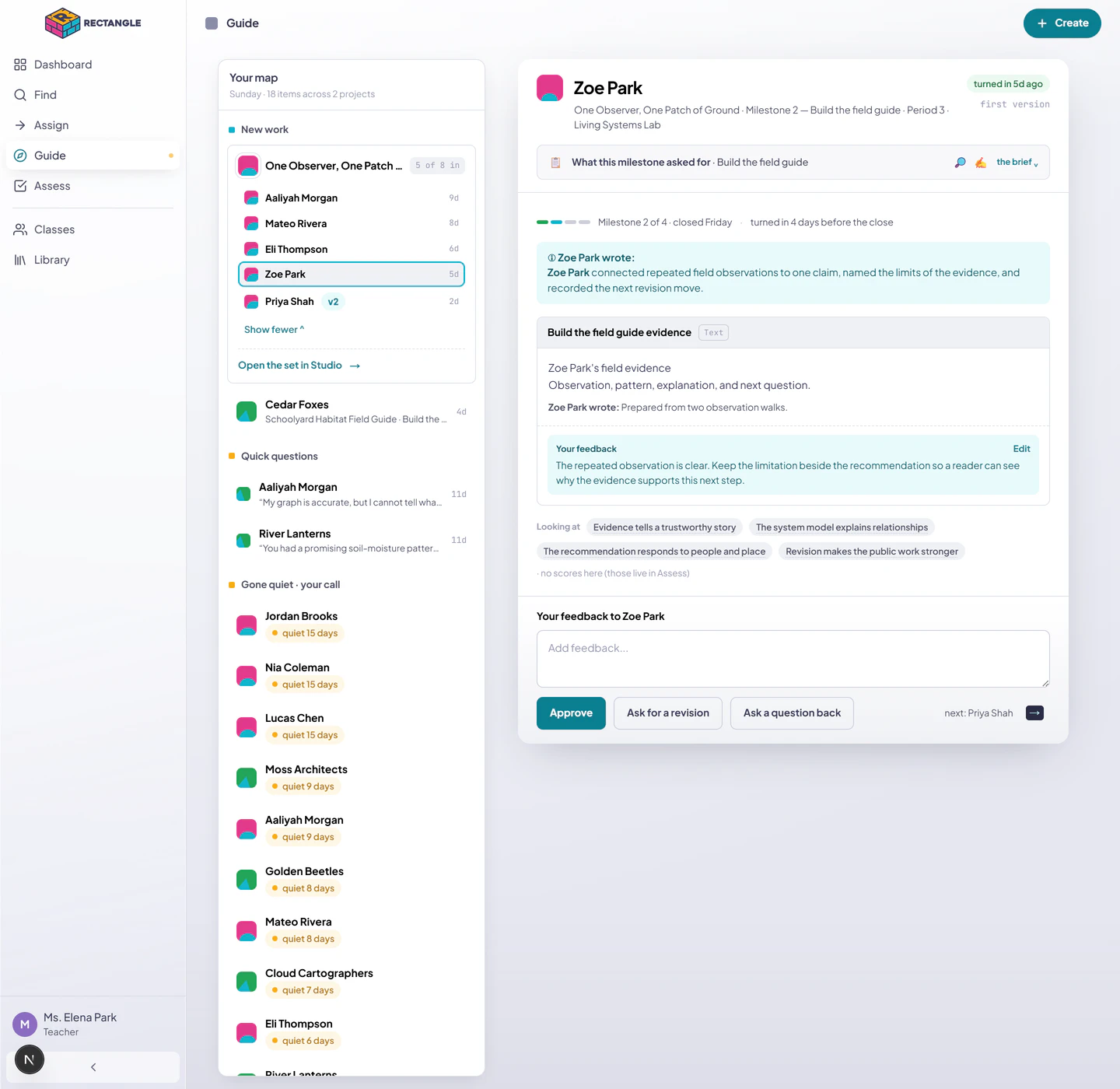Viewport: 1120px width, 1089px height.
Task: Click the round N badge icon
Action: (30, 1059)
